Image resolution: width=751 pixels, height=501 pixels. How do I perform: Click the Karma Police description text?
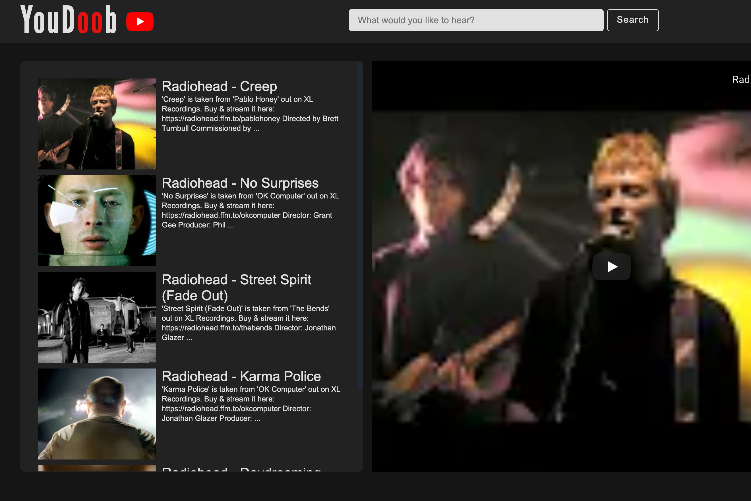pos(251,404)
